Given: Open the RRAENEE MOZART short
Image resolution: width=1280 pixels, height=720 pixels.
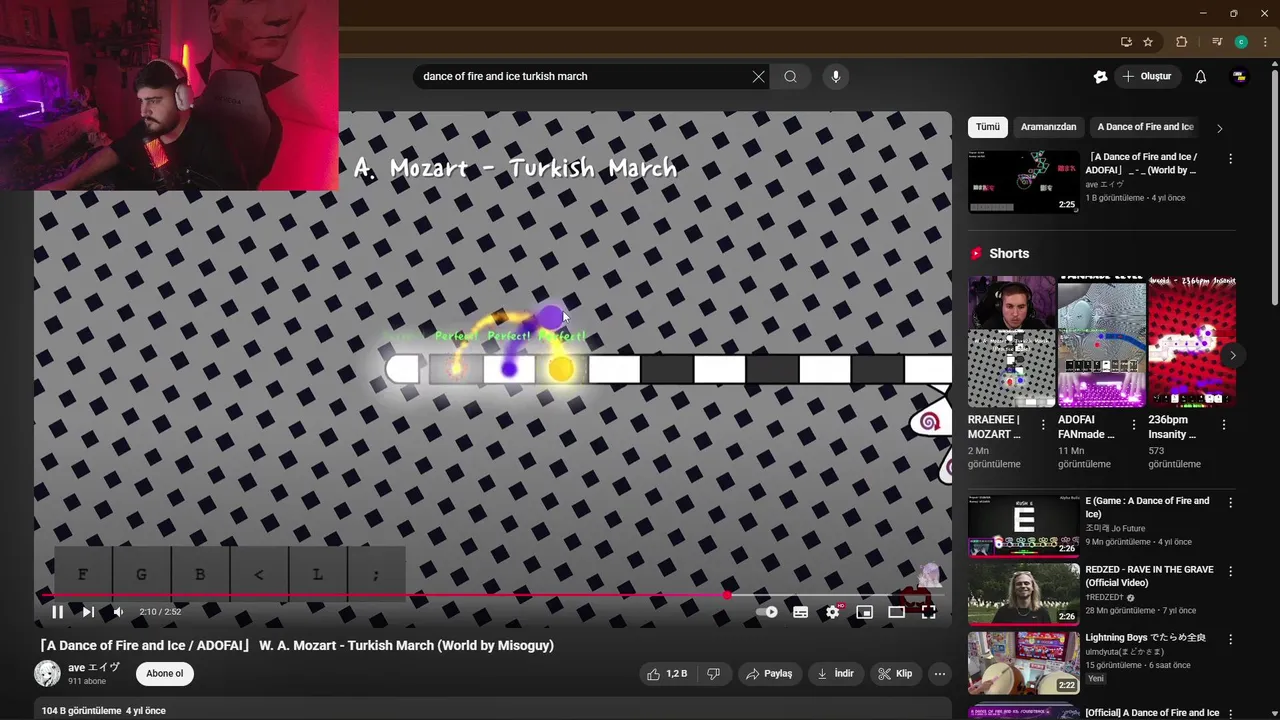Looking at the screenshot, I should click(x=1011, y=342).
